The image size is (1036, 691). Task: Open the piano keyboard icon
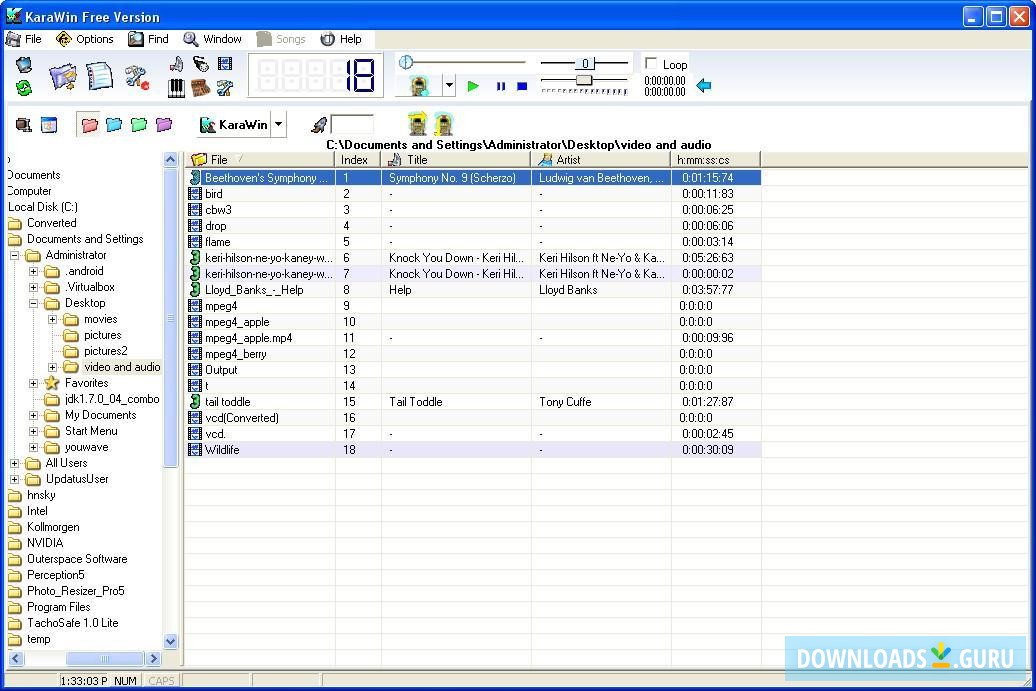pos(176,88)
